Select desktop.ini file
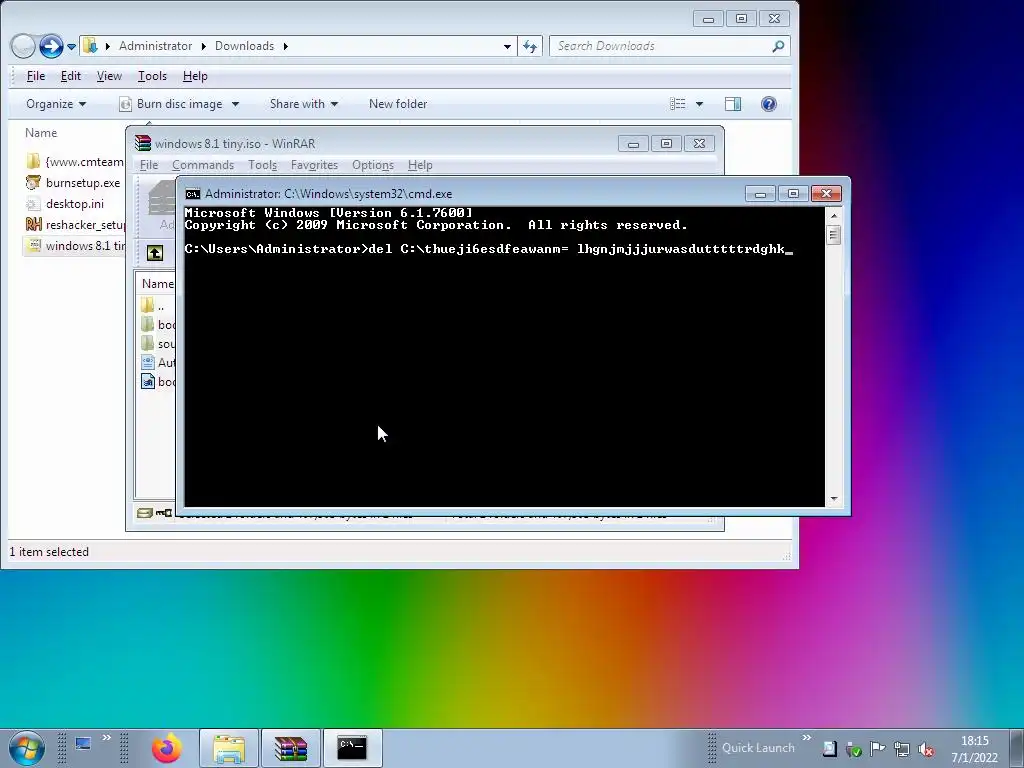The width and height of the screenshot is (1024, 768). (65, 204)
